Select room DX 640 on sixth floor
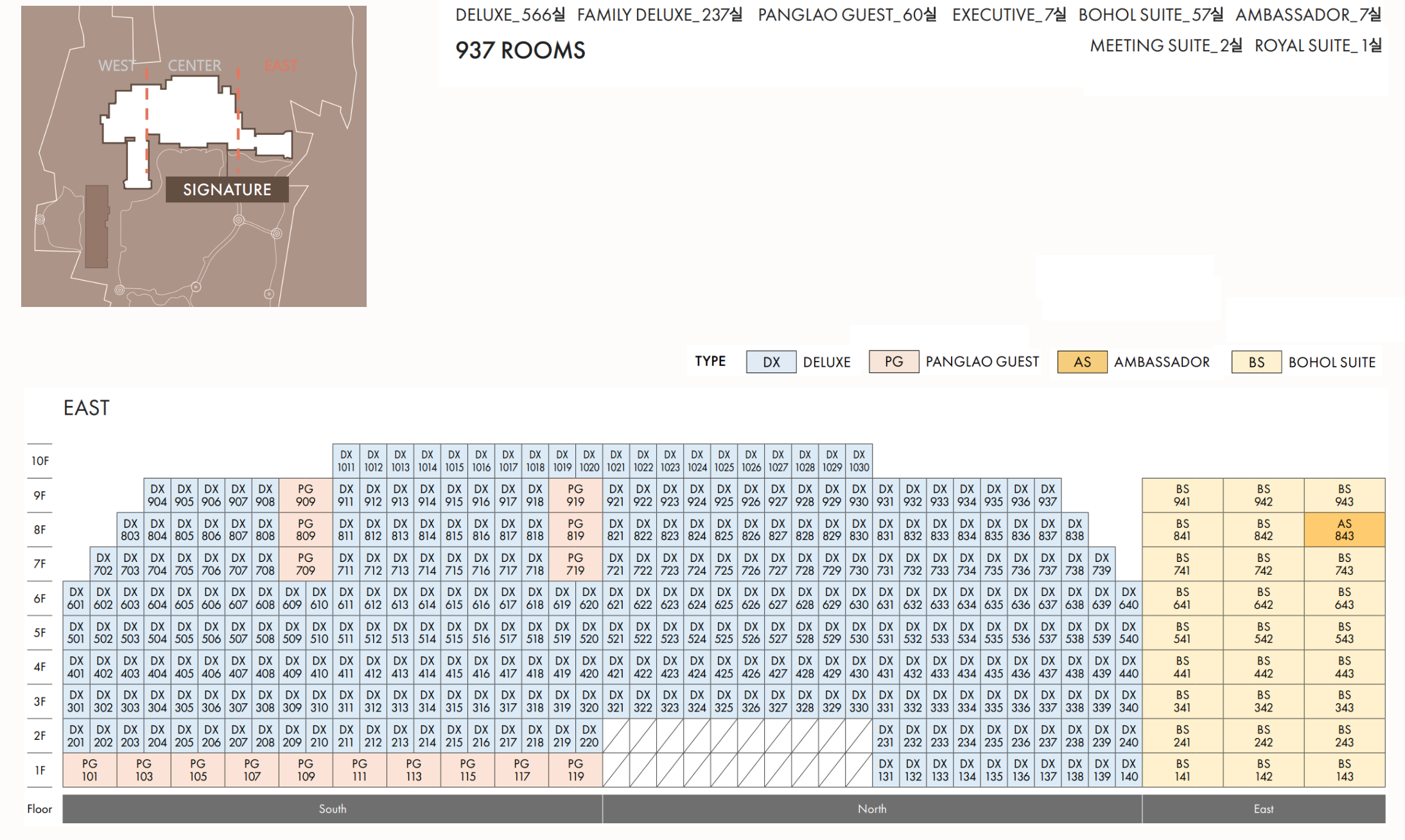The image size is (1405, 840). (1128, 599)
